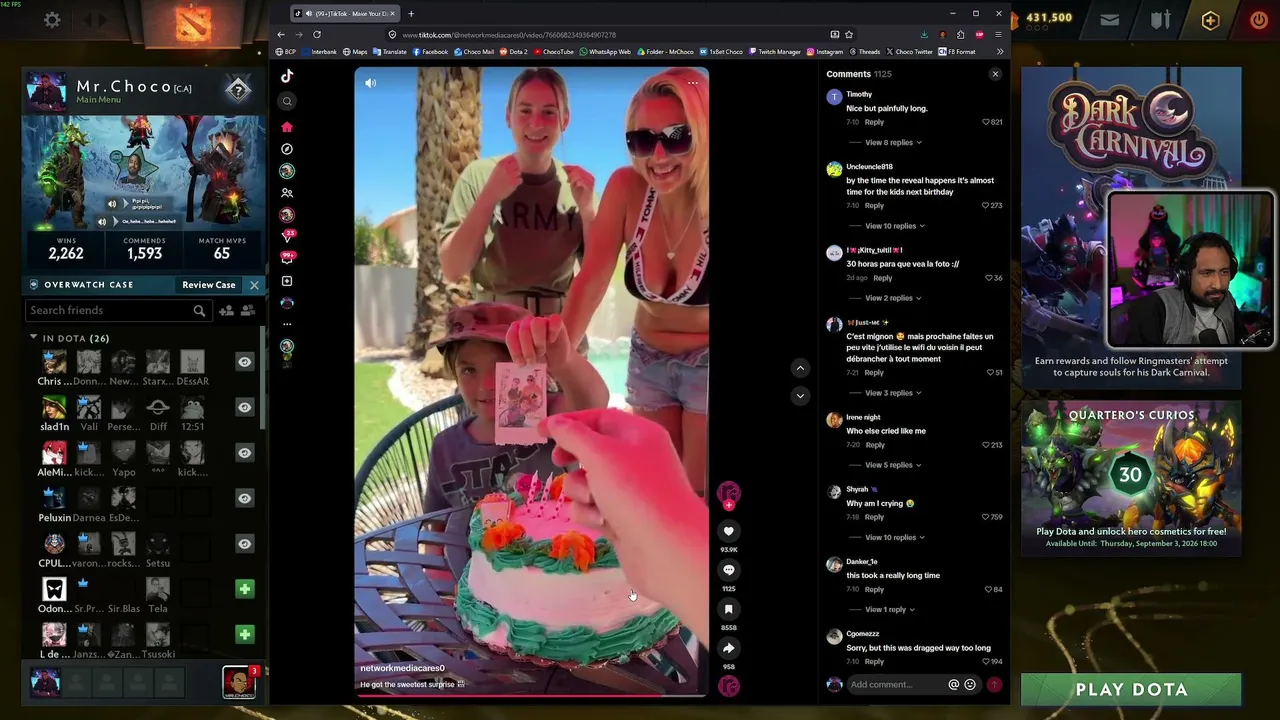Open the ChocoTube bookmark
The image size is (1280, 720).
point(554,52)
